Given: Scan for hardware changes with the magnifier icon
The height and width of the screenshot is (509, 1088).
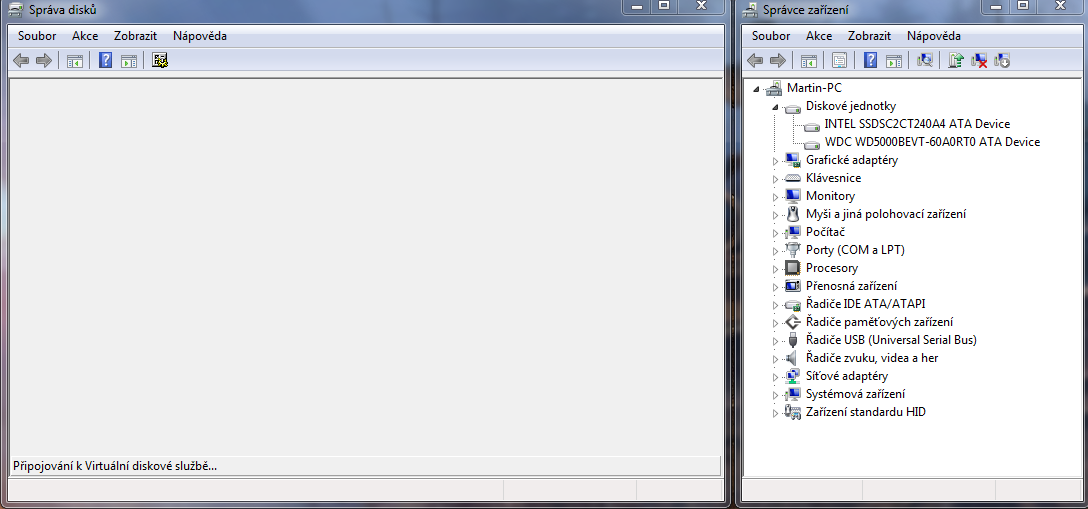Looking at the screenshot, I should [x=925, y=60].
